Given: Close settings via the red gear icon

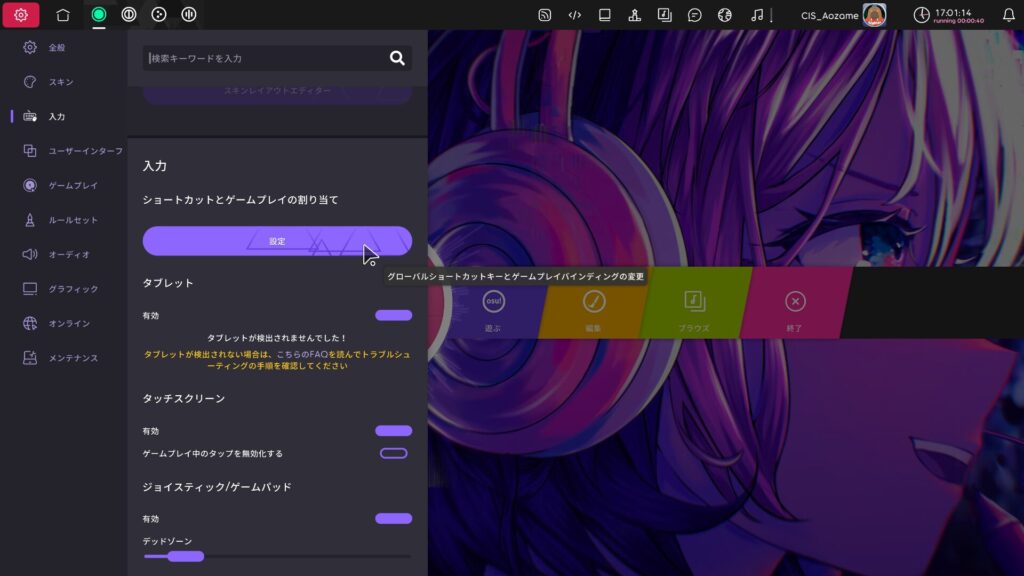Looking at the screenshot, I should pos(21,14).
